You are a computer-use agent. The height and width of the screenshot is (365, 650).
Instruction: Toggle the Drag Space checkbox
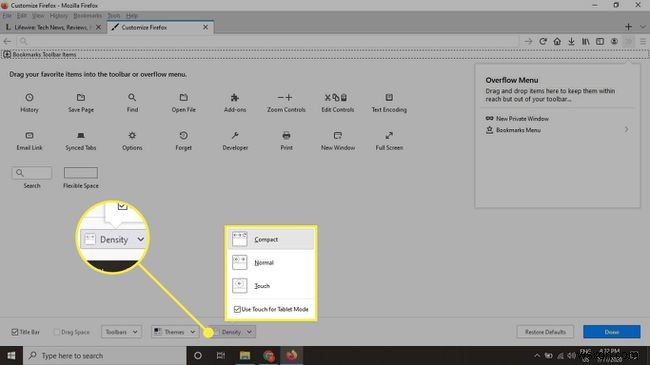[x=57, y=332]
